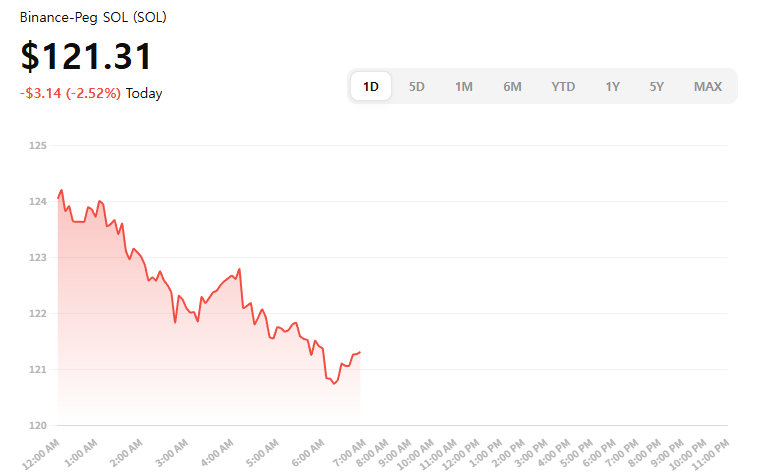The image size is (758, 472).
Task: Switch chart to 1Y range
Action: [612, 86]
